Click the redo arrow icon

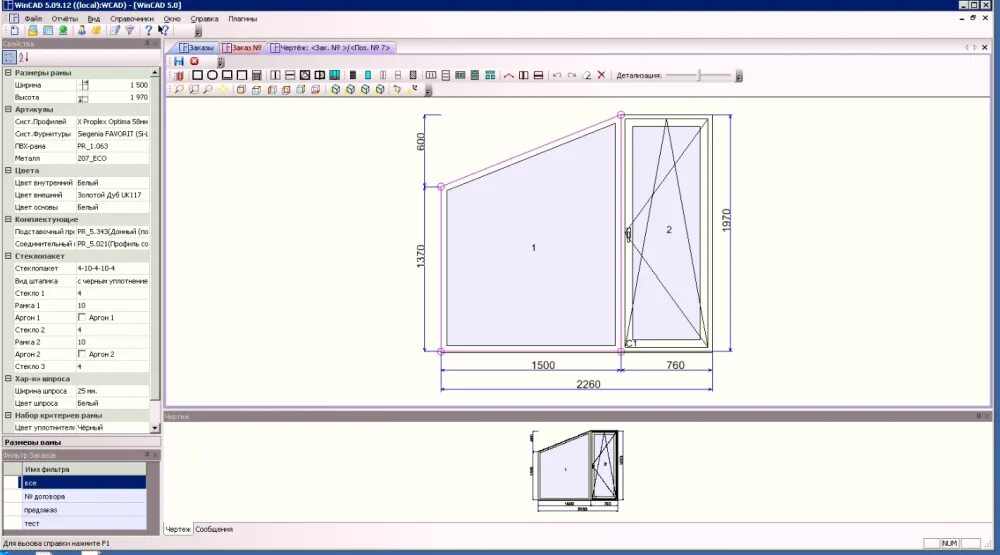coord(571,75)
